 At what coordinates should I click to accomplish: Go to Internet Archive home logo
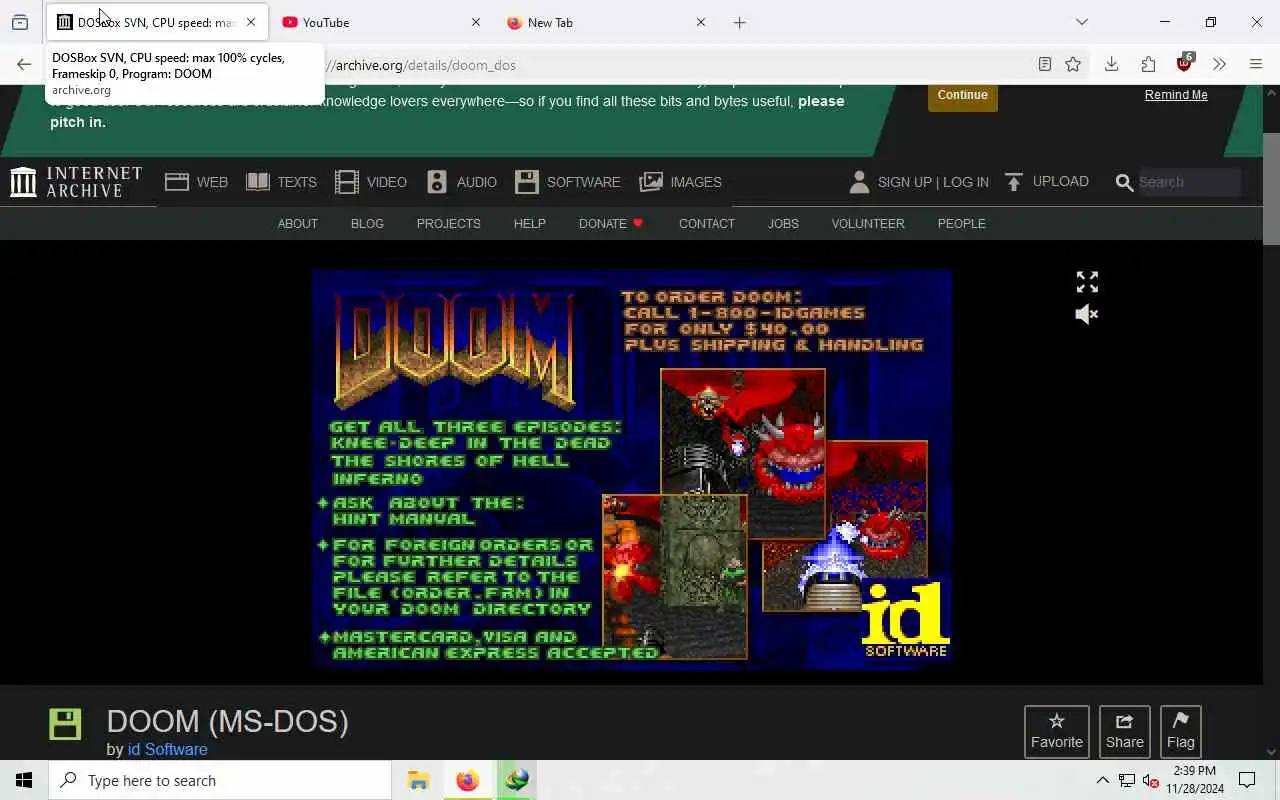click(x=76, y=182)
